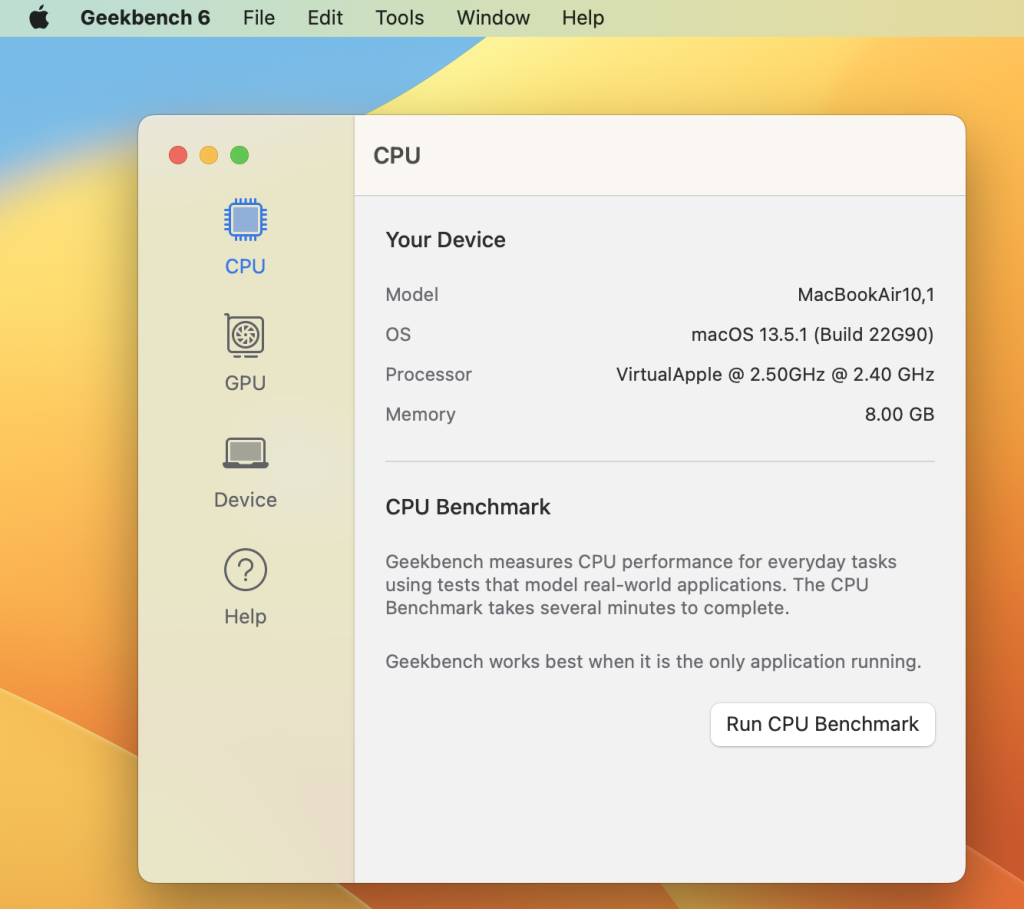Open the GPU section icon
This screenshot has width=1024, height=909.
(246, 336)
